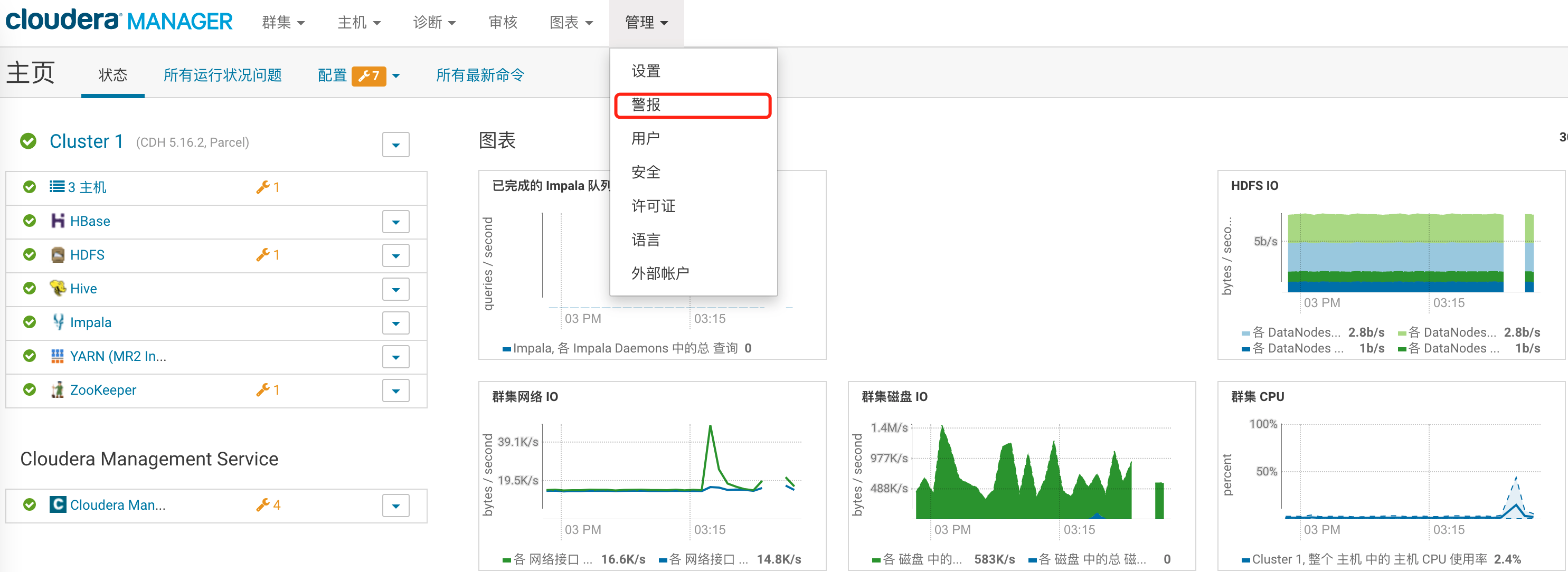Expand the Impala service dropdown arrow
This screenshot has height=572, width=1568.
pos(395,322)
